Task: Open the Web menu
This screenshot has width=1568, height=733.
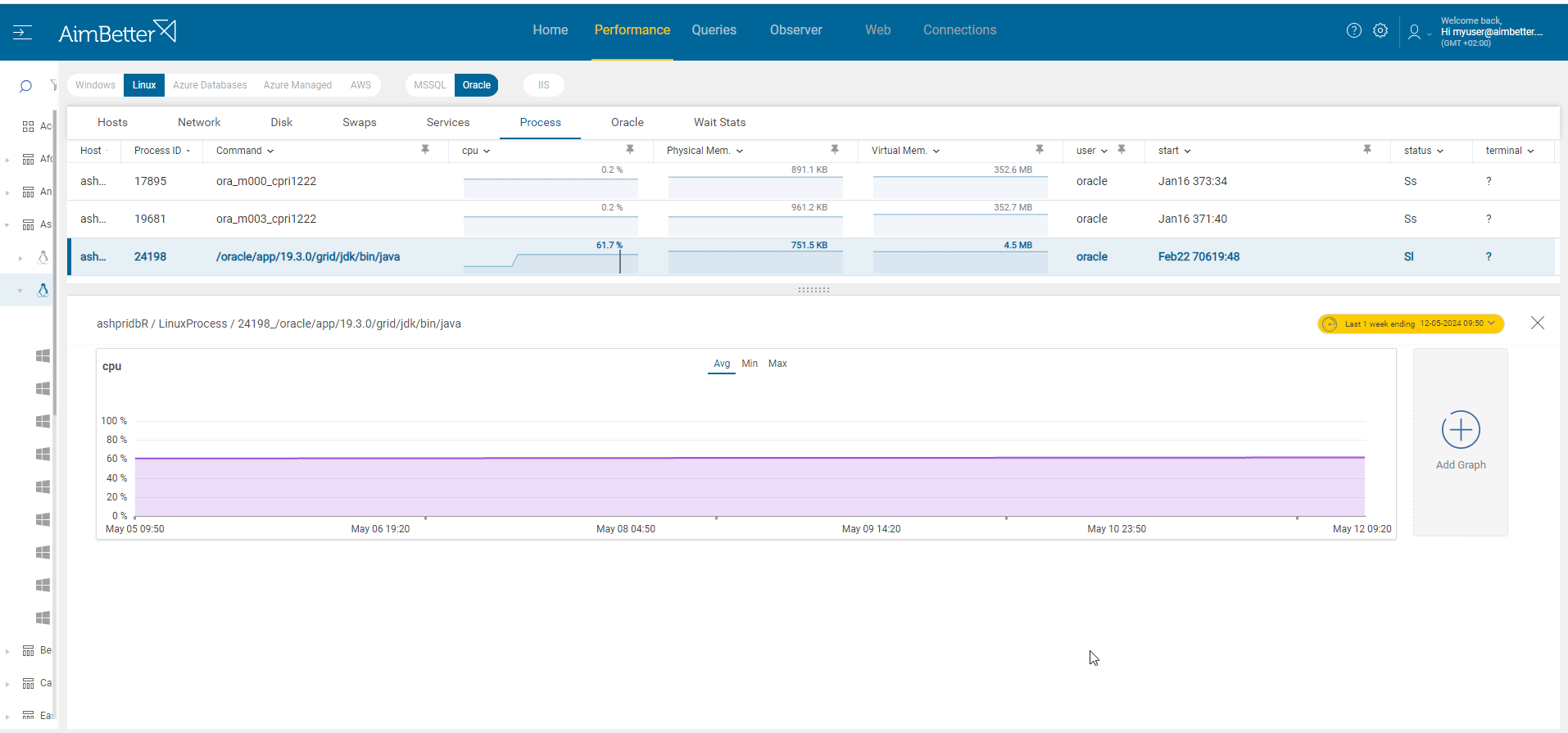Action: (x=877, y=30)
